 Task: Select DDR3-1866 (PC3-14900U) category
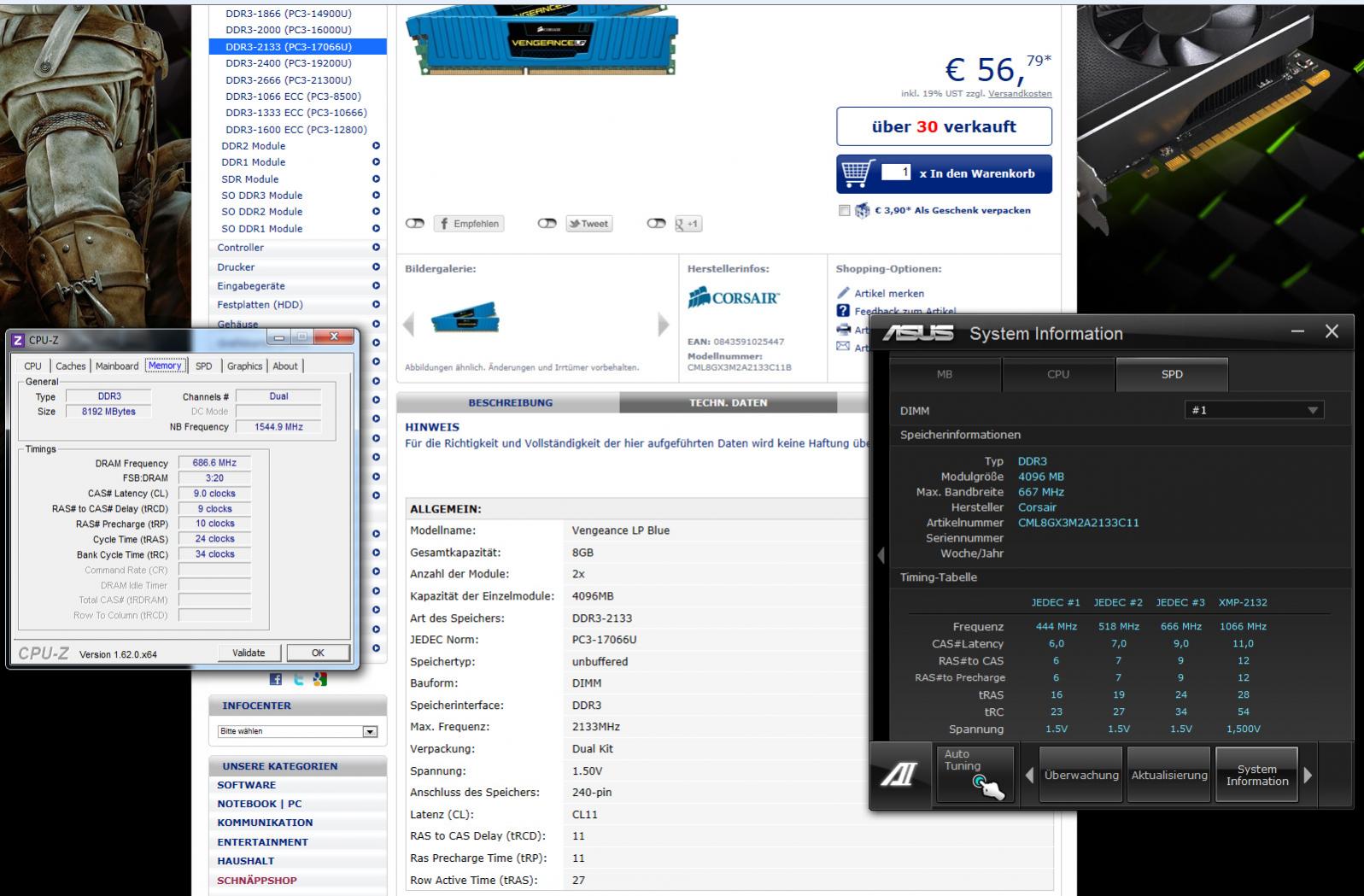[x=288, y=14]
